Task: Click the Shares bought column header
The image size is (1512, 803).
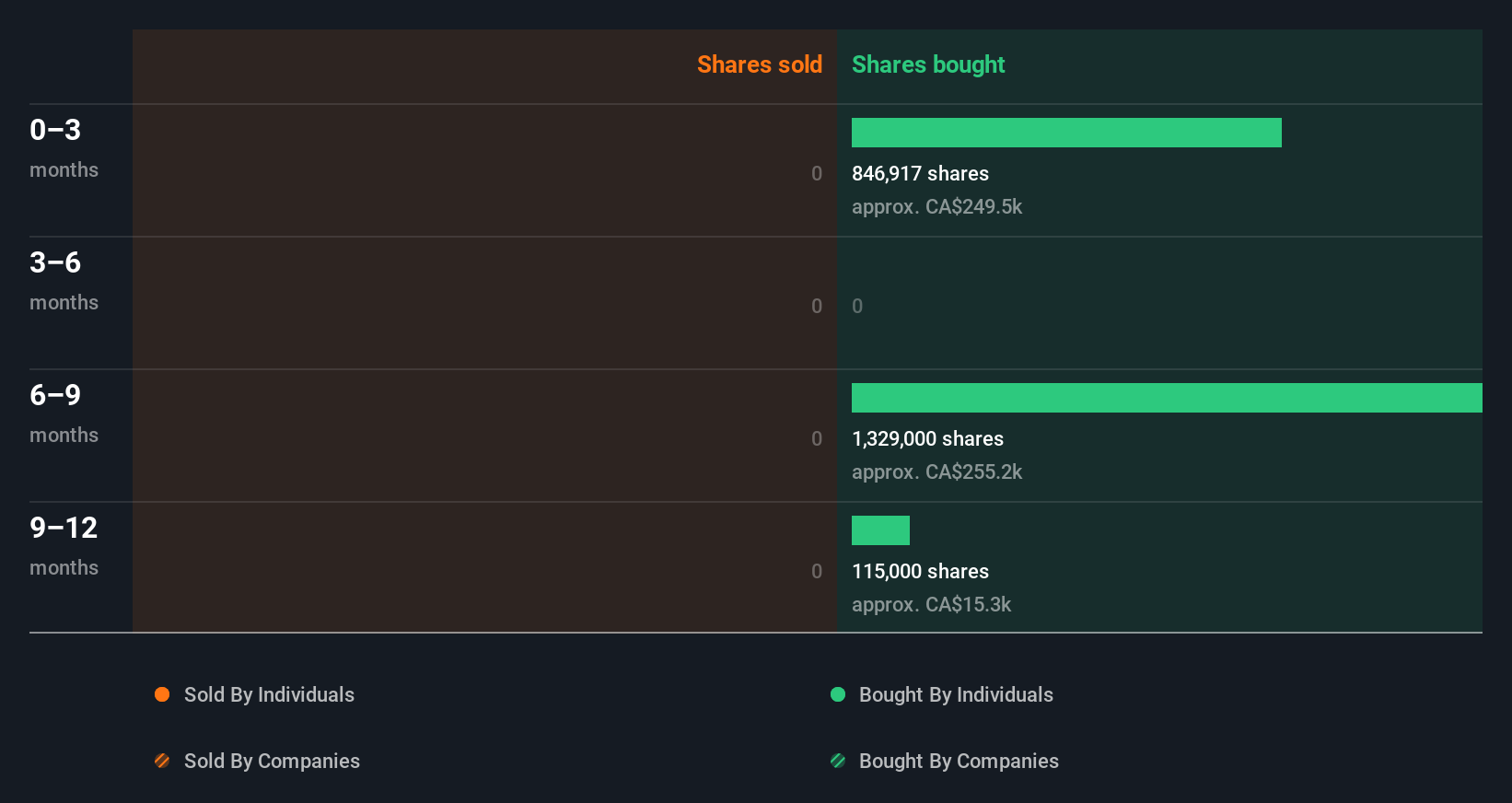Action: (928, 64)
